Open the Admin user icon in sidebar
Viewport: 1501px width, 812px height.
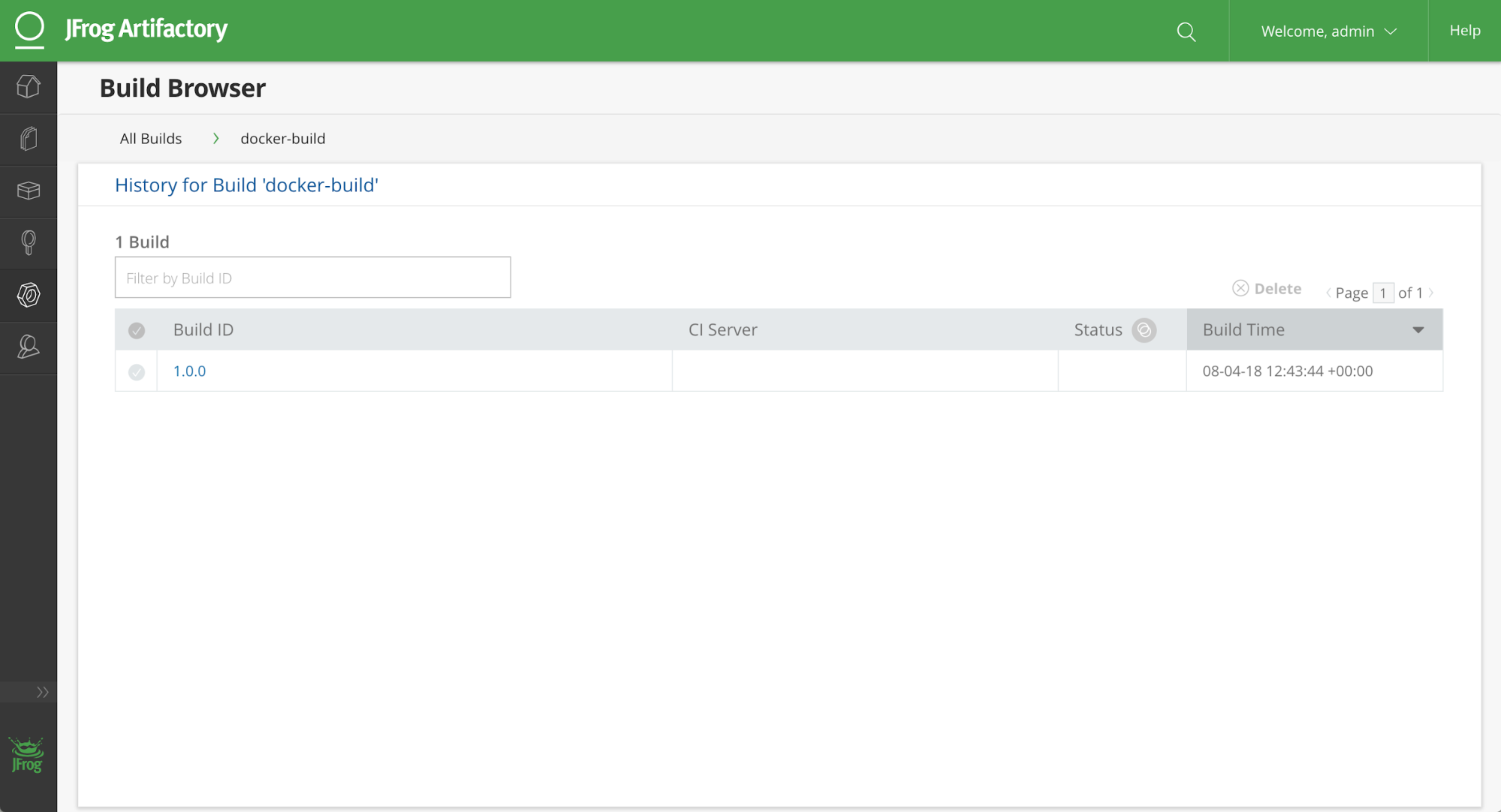click(x=29, y=347)
